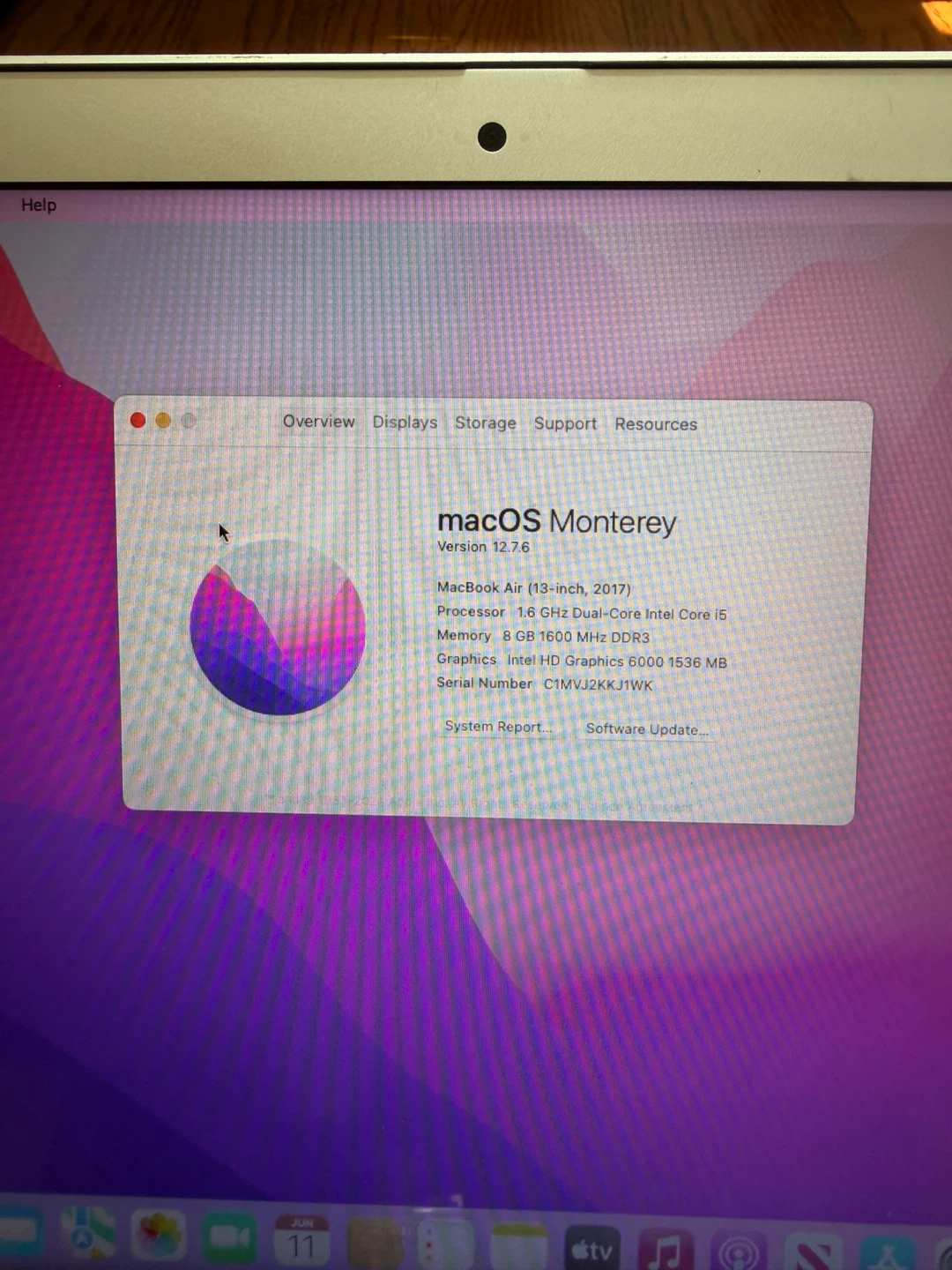This screenshot has height=1270, width=952.
Task: Click the Processor label
Action: (471, 611)
